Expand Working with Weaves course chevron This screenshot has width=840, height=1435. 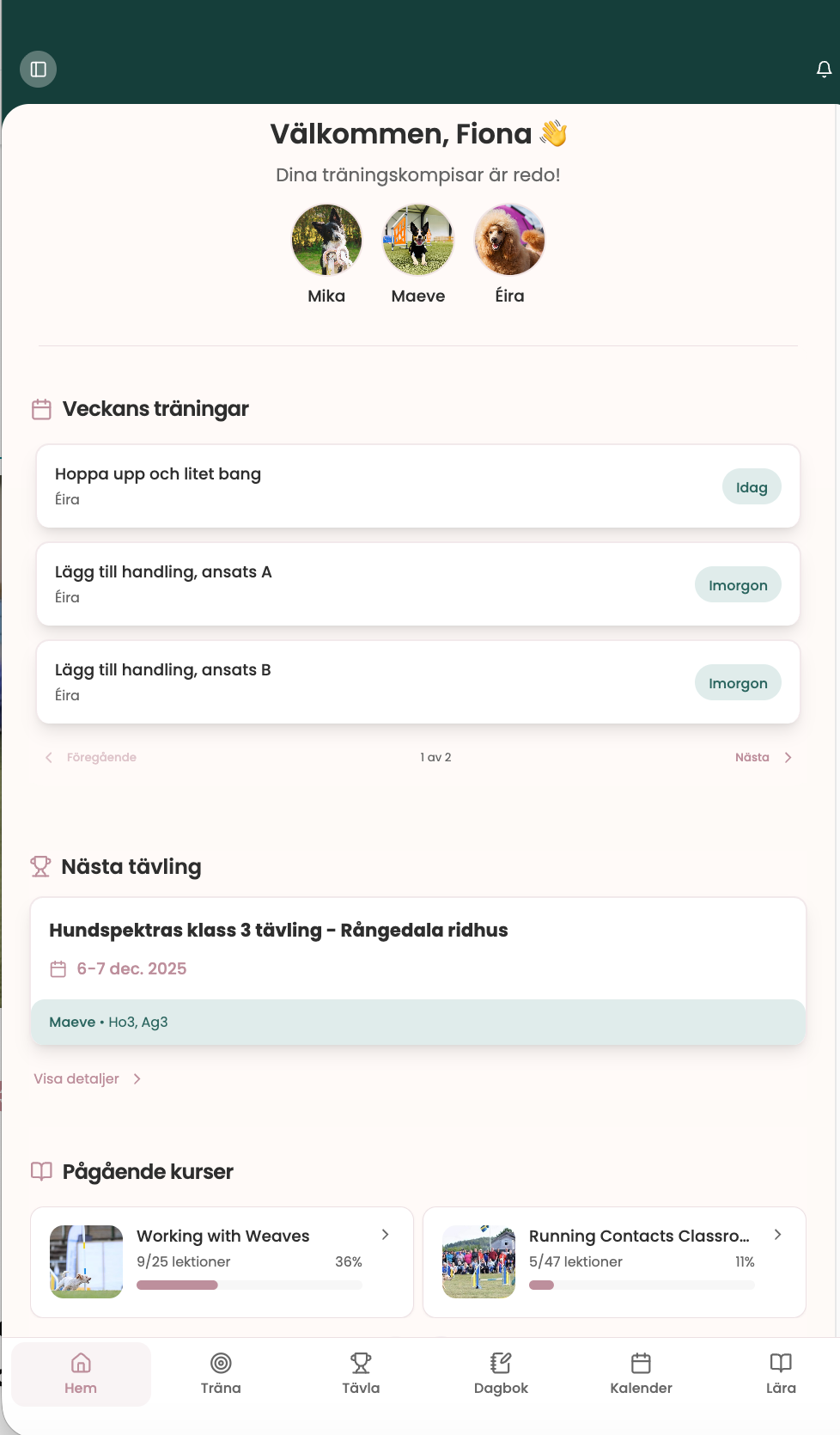(x=386, y=1235)
